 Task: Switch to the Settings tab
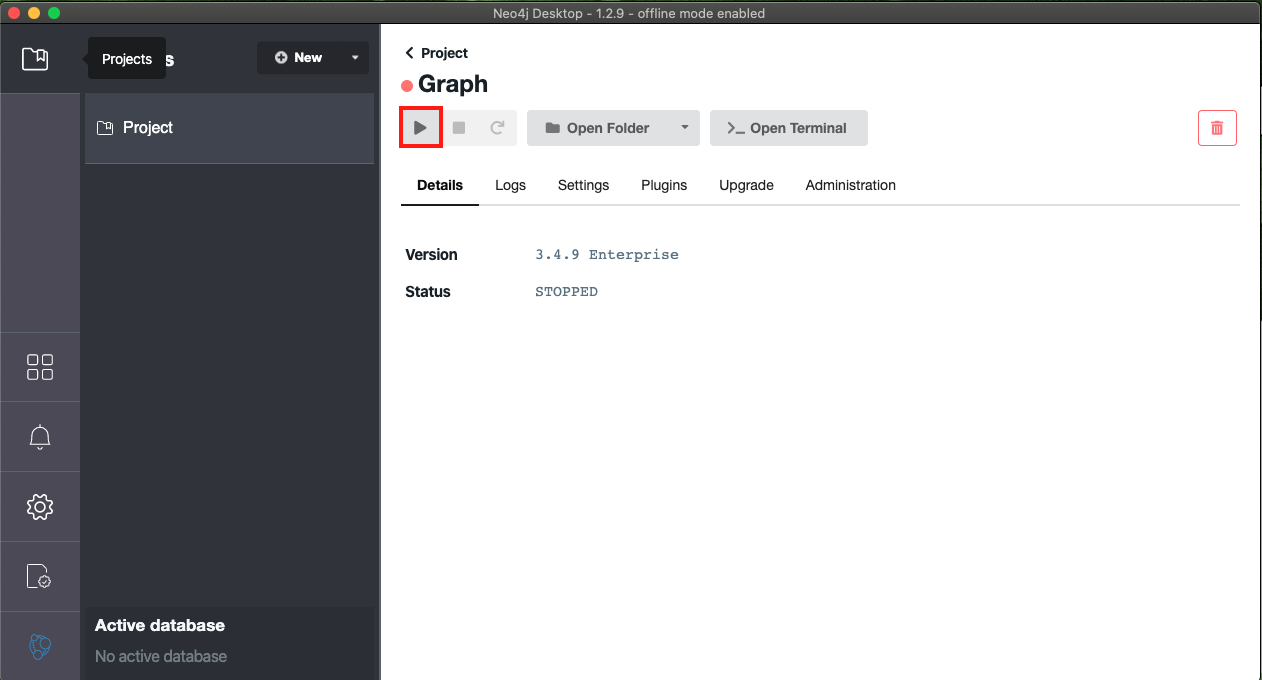[x=583, y=185]
